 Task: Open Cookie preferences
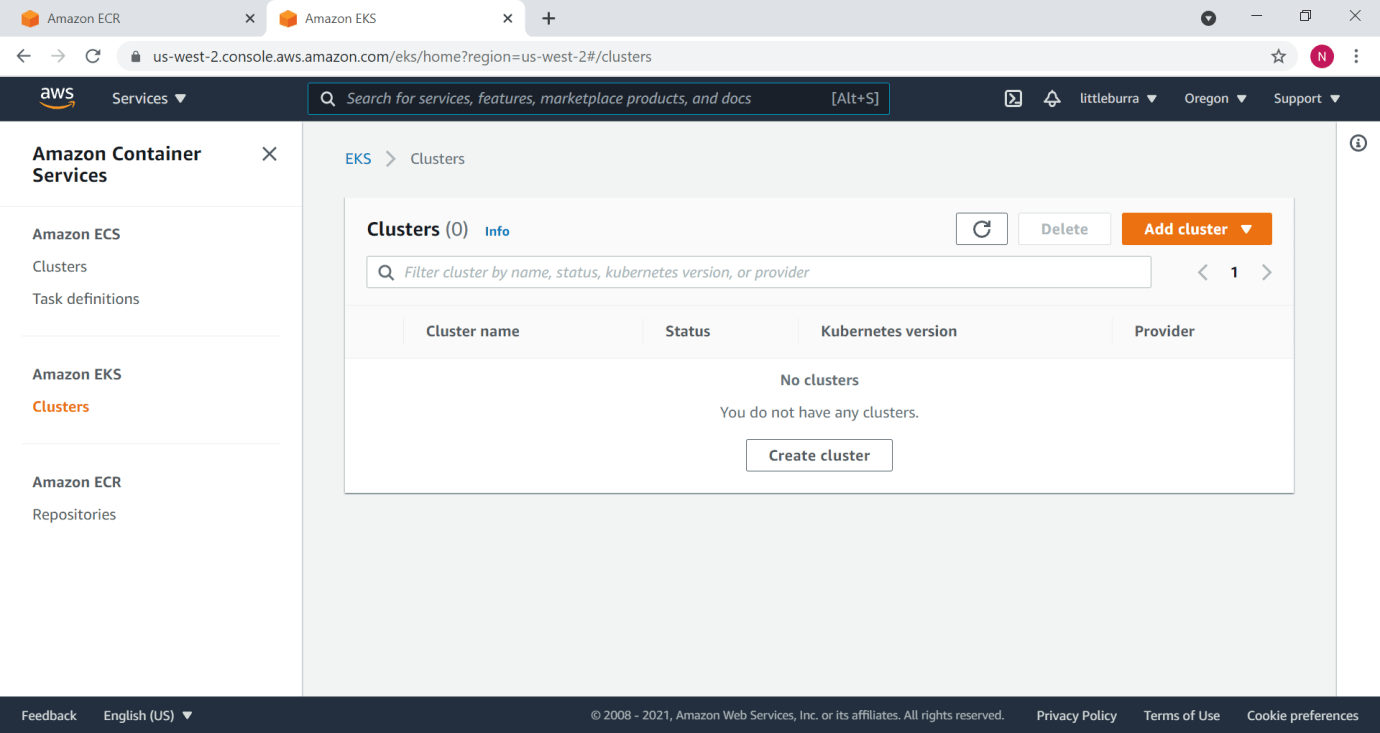click(1303, 715)
